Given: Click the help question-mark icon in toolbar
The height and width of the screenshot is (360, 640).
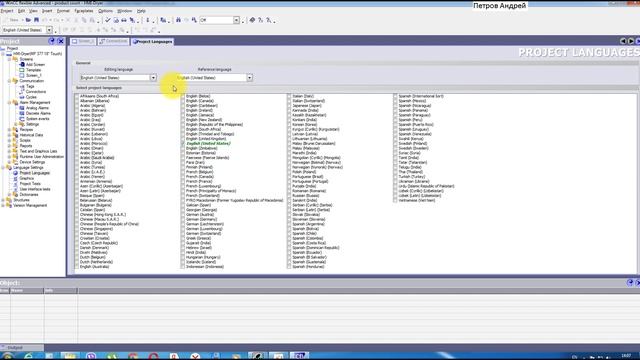Looking at the screenshot, I should click(x=260, y=20).
